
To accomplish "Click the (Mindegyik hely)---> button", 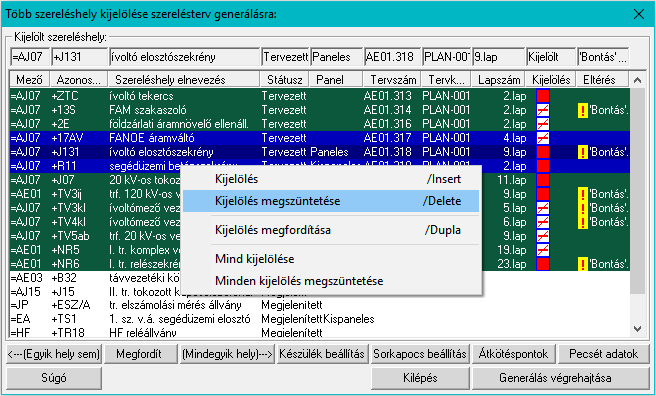I will coord(227,354).
